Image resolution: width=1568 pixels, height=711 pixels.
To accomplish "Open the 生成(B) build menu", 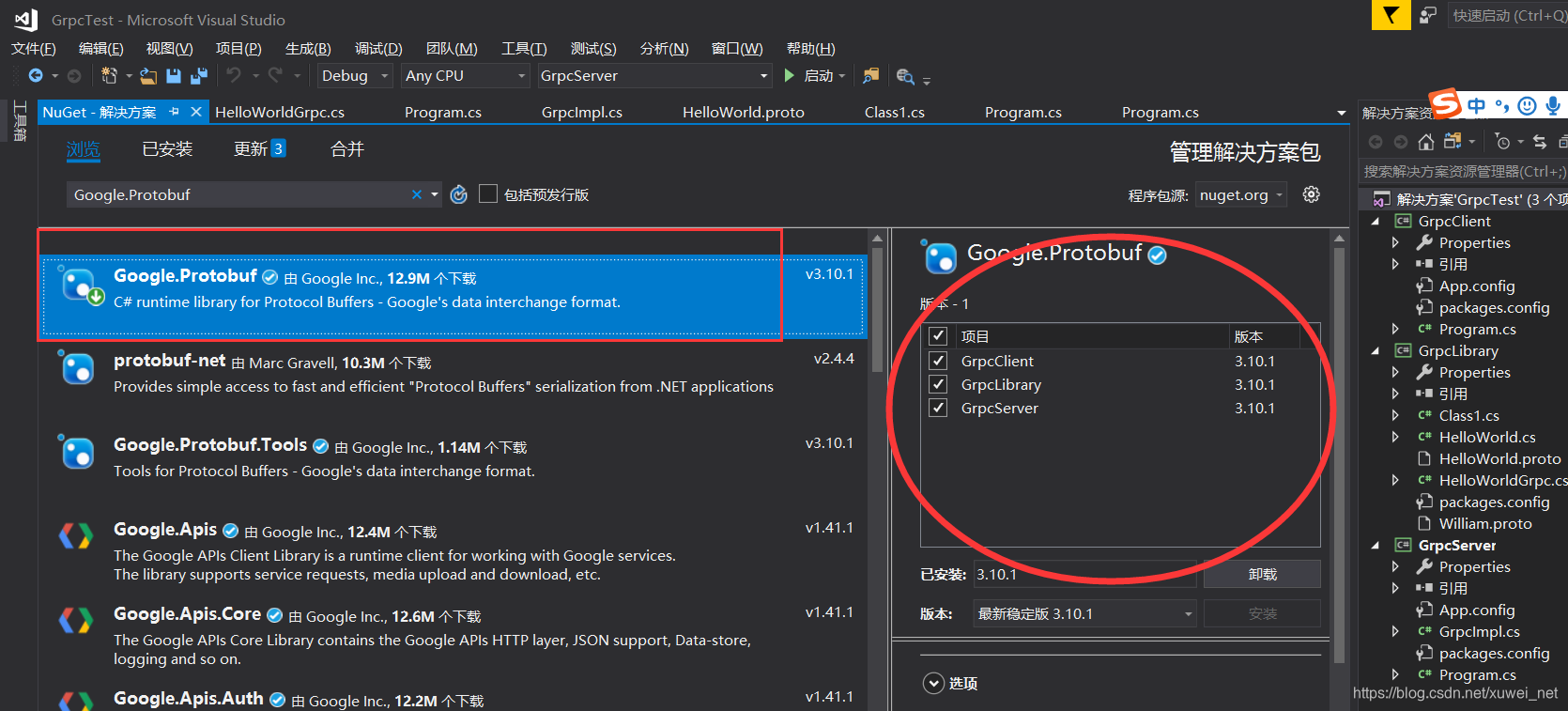I will [x=308, y=48].
